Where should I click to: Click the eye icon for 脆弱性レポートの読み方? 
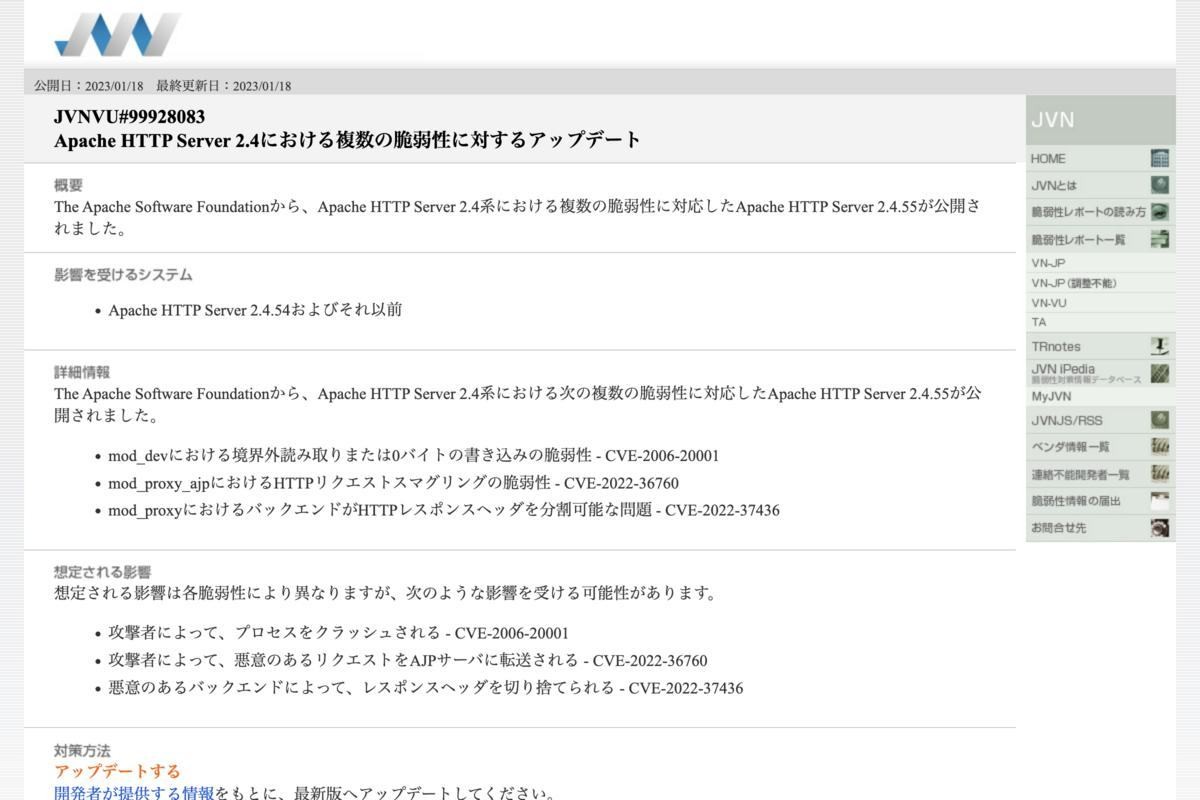1160,212
